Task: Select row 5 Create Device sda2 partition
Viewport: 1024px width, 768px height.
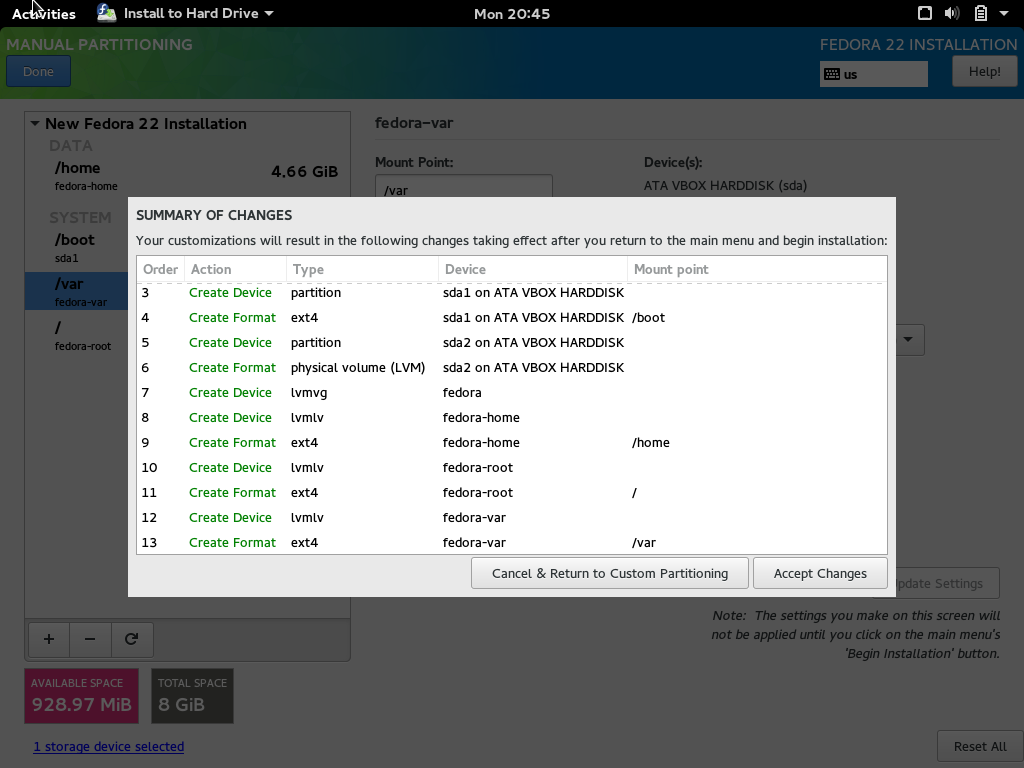Action: pos(512,343)
